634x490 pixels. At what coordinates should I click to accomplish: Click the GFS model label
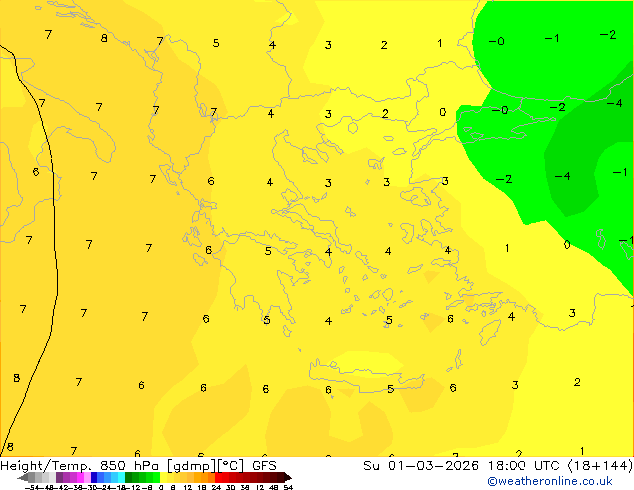(264, 466)
